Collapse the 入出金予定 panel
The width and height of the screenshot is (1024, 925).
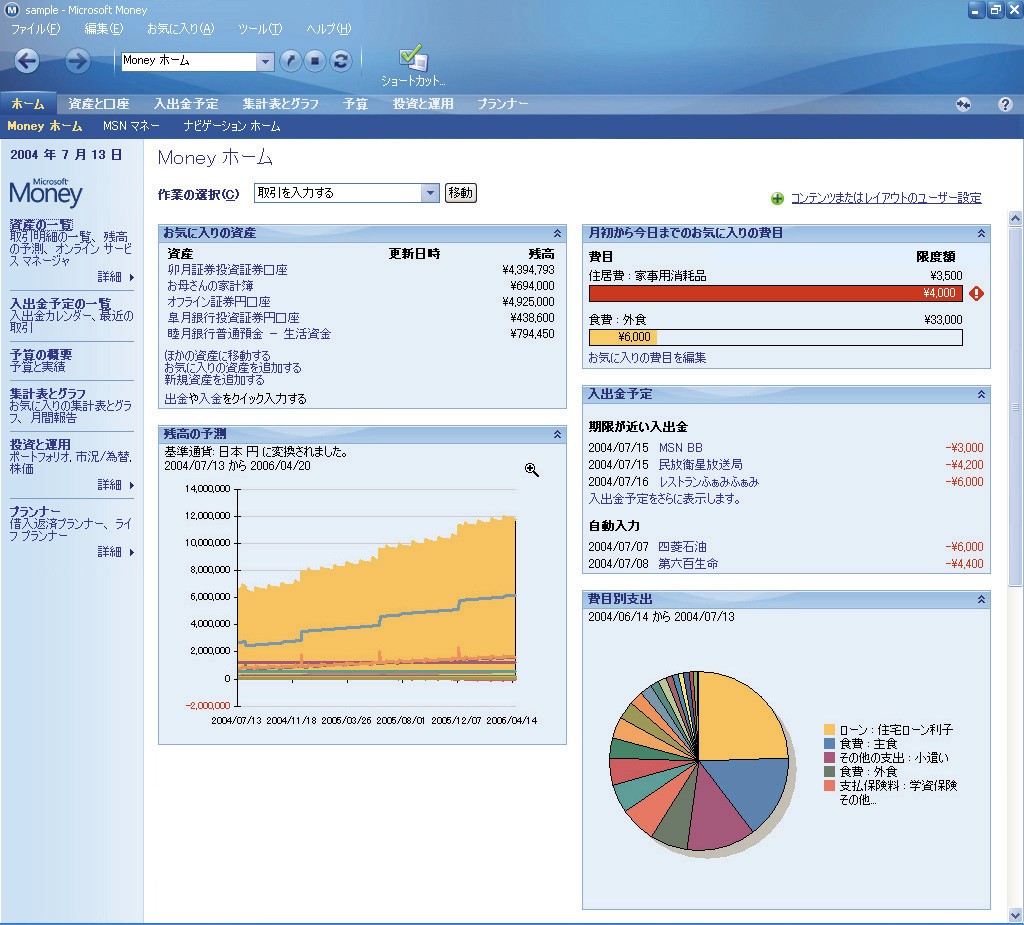[981, 395]
